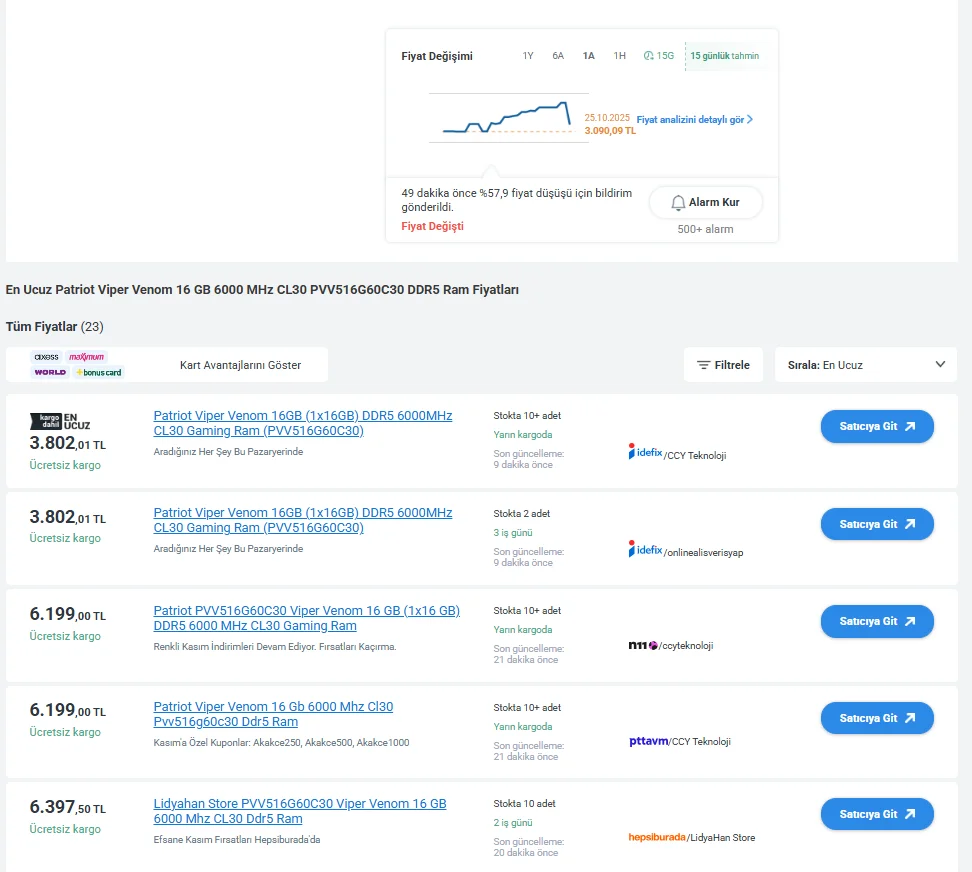Screen dimensions: 972x872
Task: Go to seller for n11 ccyteknoloji offer
Action: [877, 621]
